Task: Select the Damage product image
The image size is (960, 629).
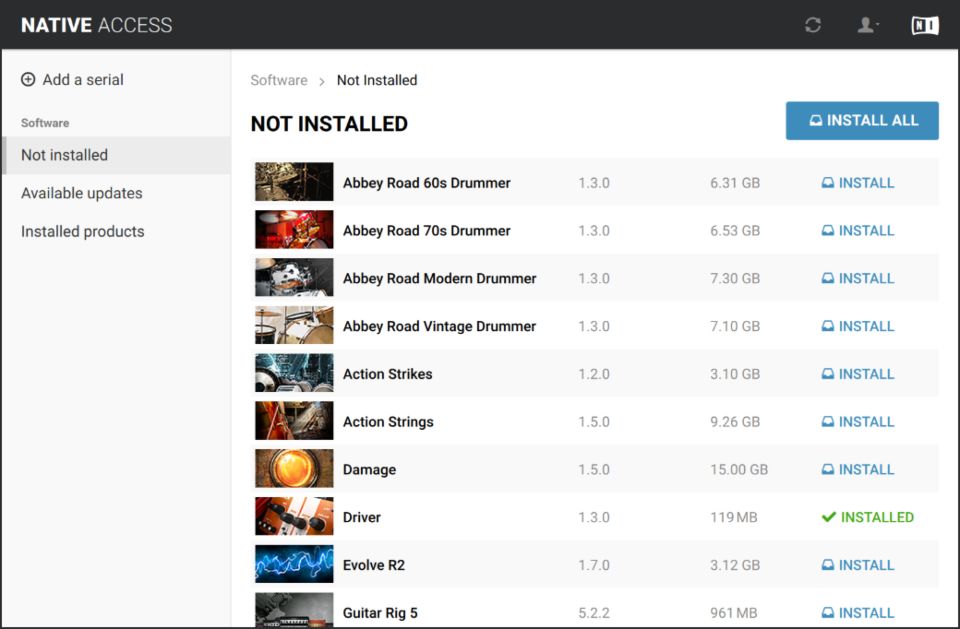Action: 294,470
